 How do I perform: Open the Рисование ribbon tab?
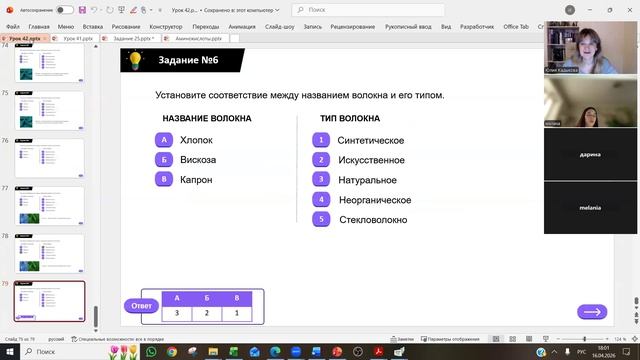[126, 27]
